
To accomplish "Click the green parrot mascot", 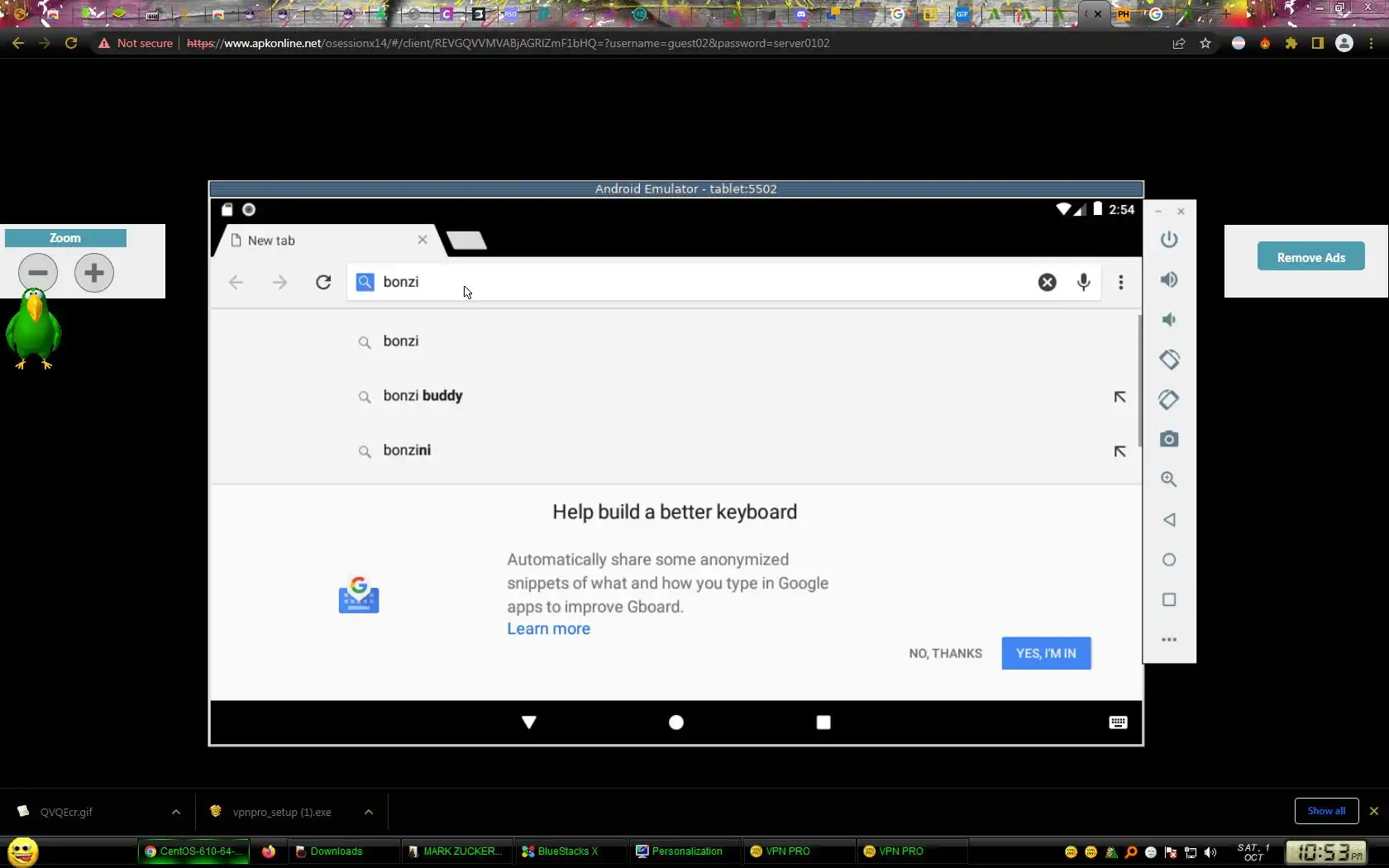I will [32, 329].
